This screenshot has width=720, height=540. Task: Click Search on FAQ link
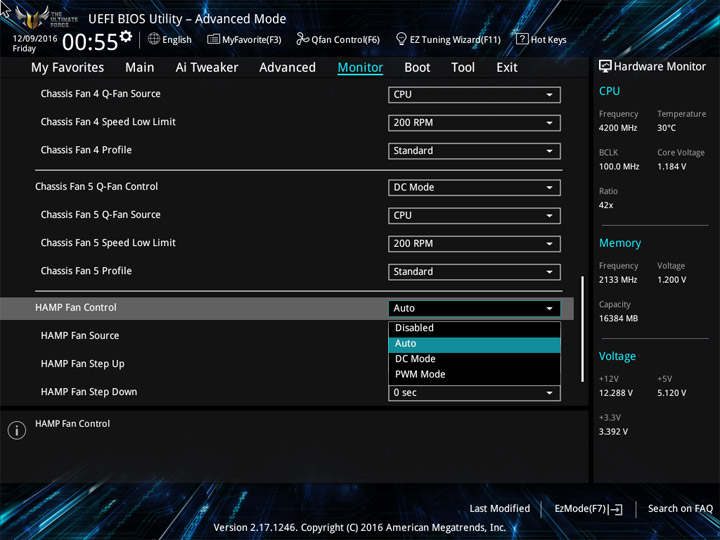point(680,509)
